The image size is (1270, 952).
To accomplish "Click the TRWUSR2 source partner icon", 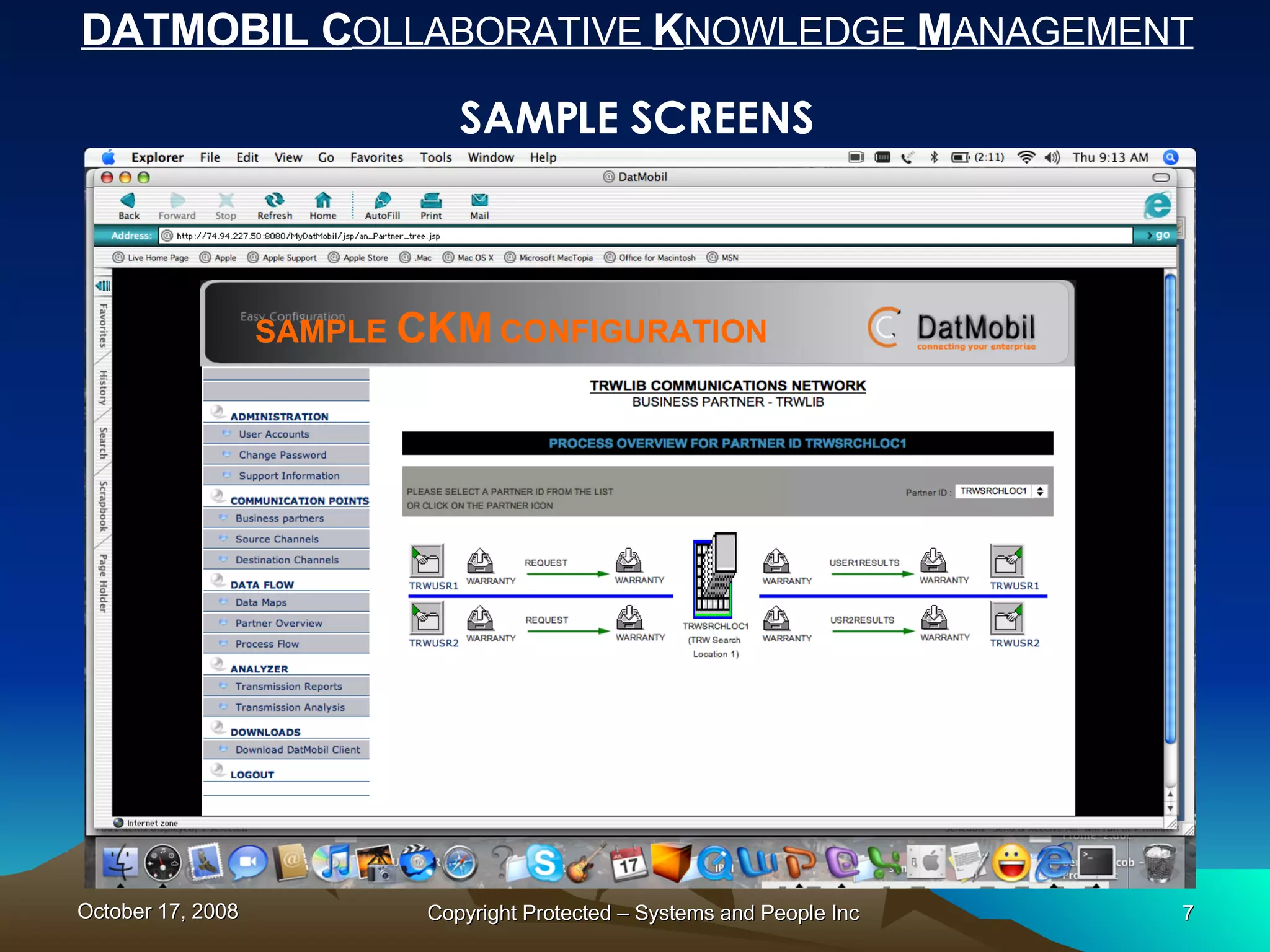I will click(427, 618).
